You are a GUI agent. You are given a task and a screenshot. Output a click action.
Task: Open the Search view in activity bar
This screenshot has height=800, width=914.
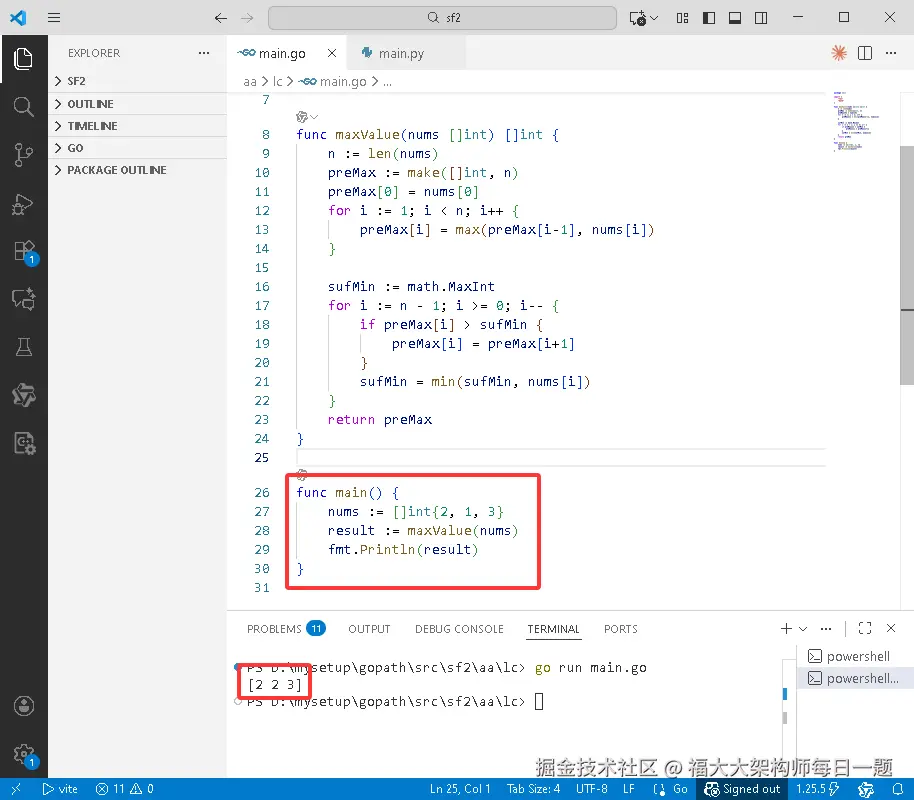click(23, 107)
